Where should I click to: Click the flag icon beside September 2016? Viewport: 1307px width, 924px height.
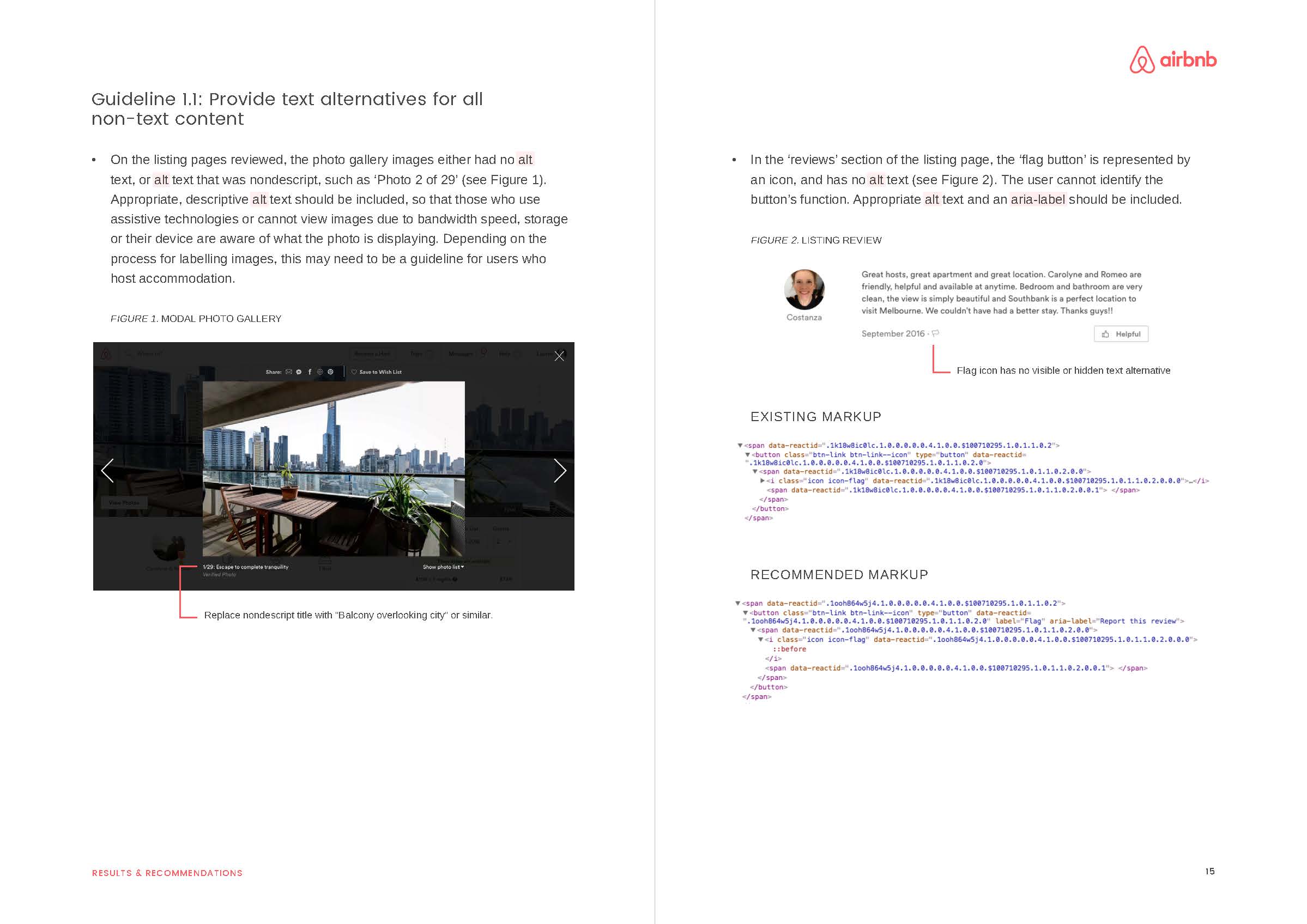[935, 333]
